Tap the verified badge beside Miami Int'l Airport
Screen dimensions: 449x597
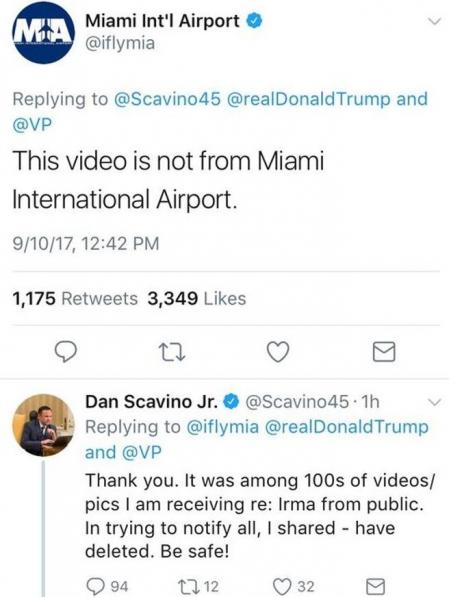pos(254,21)
